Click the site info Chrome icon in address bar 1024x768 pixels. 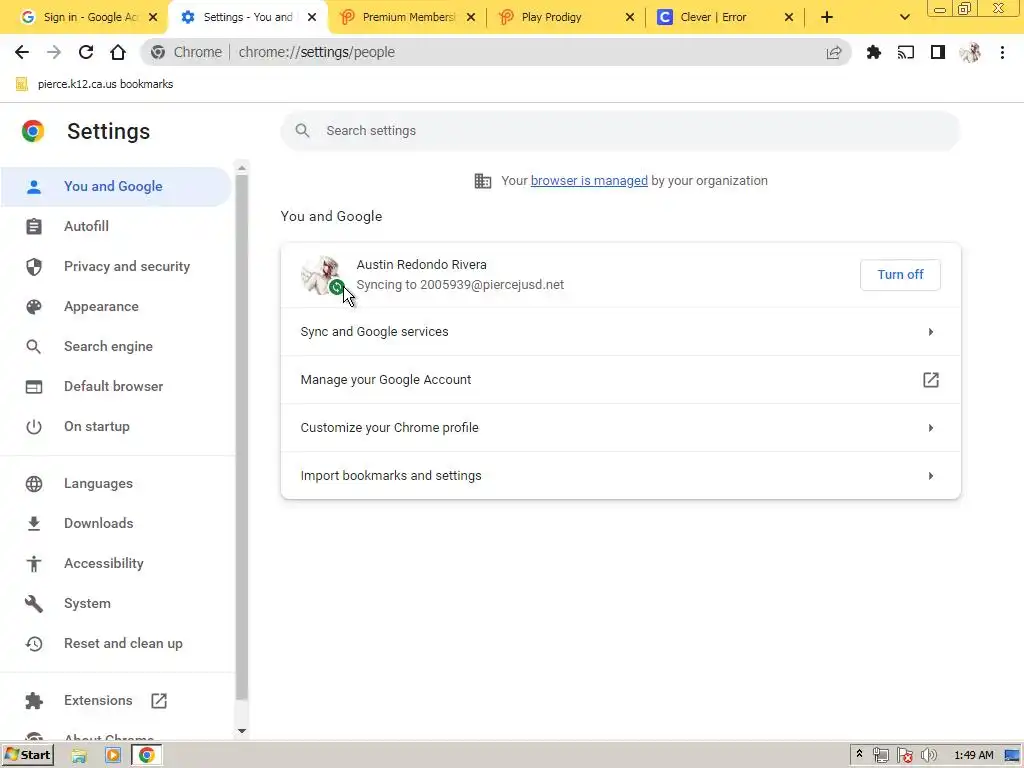158,52
